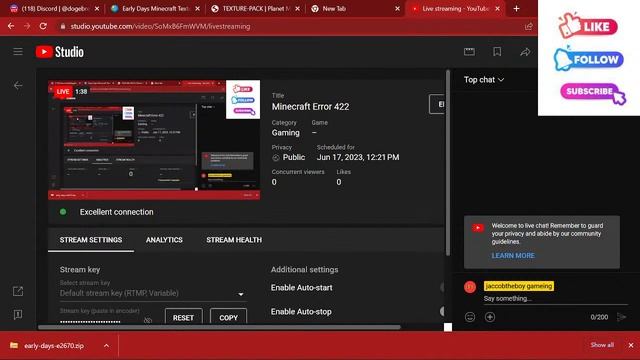Image resolution: width=640 pixels, height=360 pixels.
Task: Reload the page with refresh icon
Action: tap(43, 26)
